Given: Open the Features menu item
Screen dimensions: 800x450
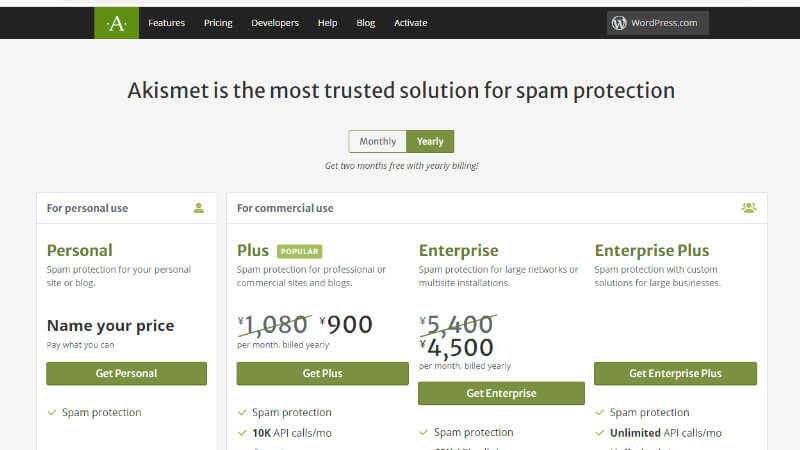Looking at the screenshot, I should [166, 23].
